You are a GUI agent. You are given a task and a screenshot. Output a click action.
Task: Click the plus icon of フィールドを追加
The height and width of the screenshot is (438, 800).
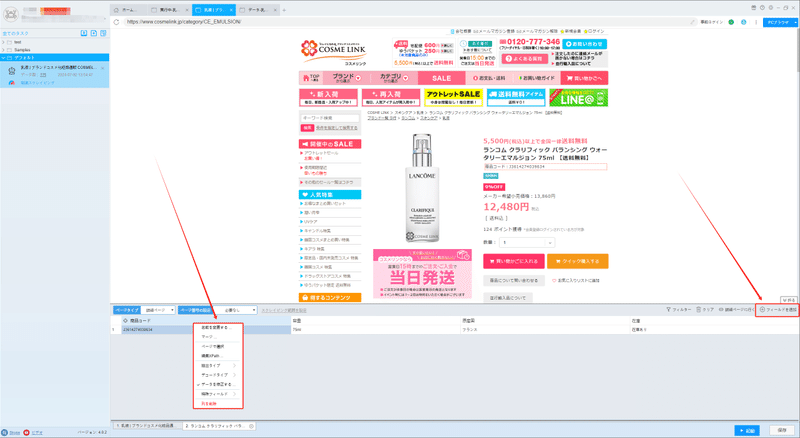762,309
